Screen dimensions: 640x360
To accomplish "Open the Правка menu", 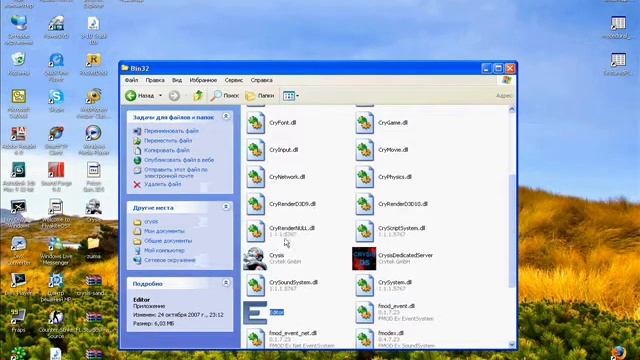I will point(155,80).
